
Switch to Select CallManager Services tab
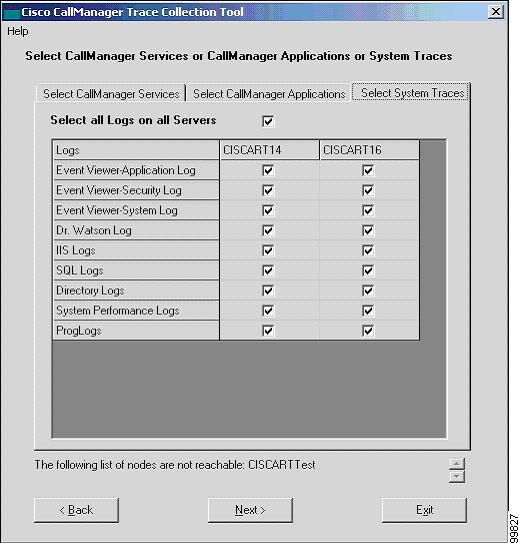tap(111, 94)
